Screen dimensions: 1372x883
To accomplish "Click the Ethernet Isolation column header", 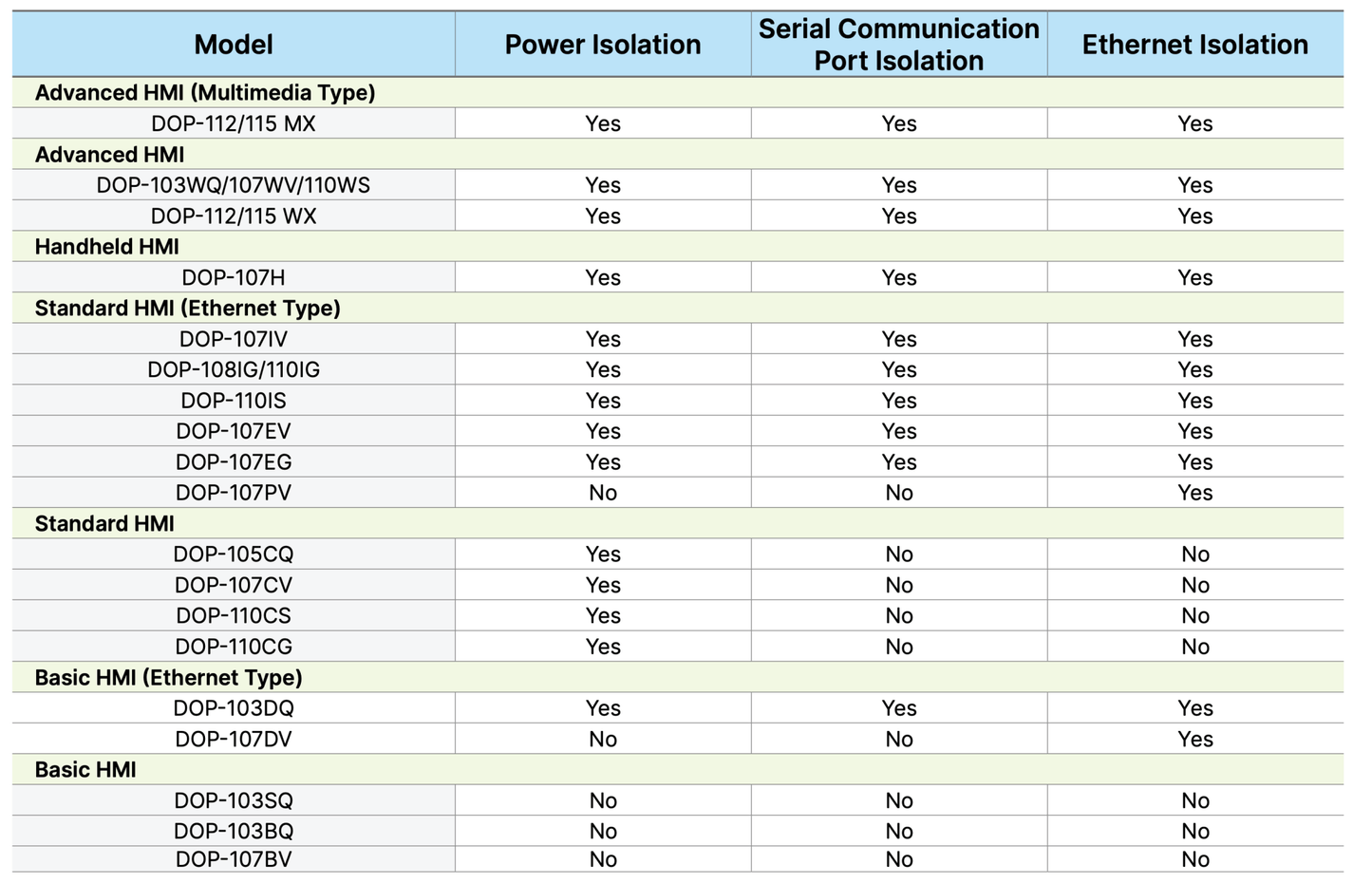I will [1194, 45].
